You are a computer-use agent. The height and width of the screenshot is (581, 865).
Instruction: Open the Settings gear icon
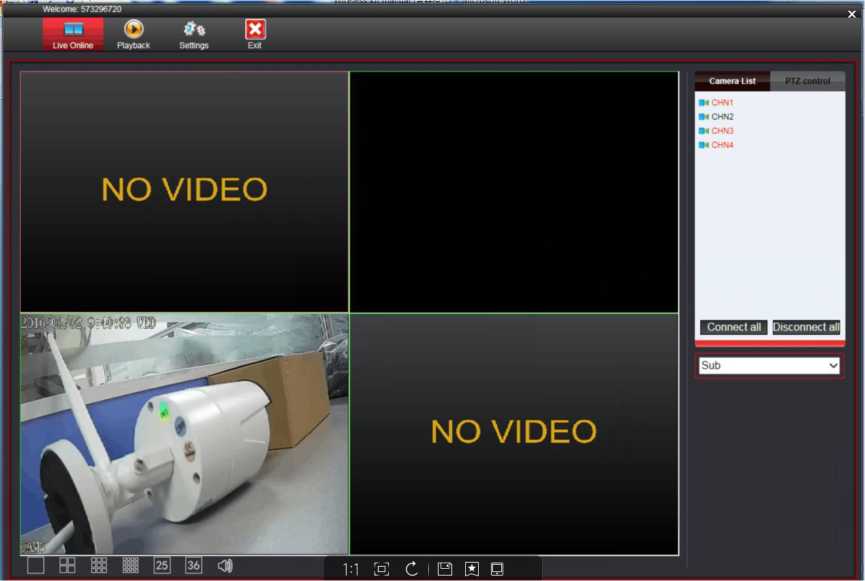(194, 34)
